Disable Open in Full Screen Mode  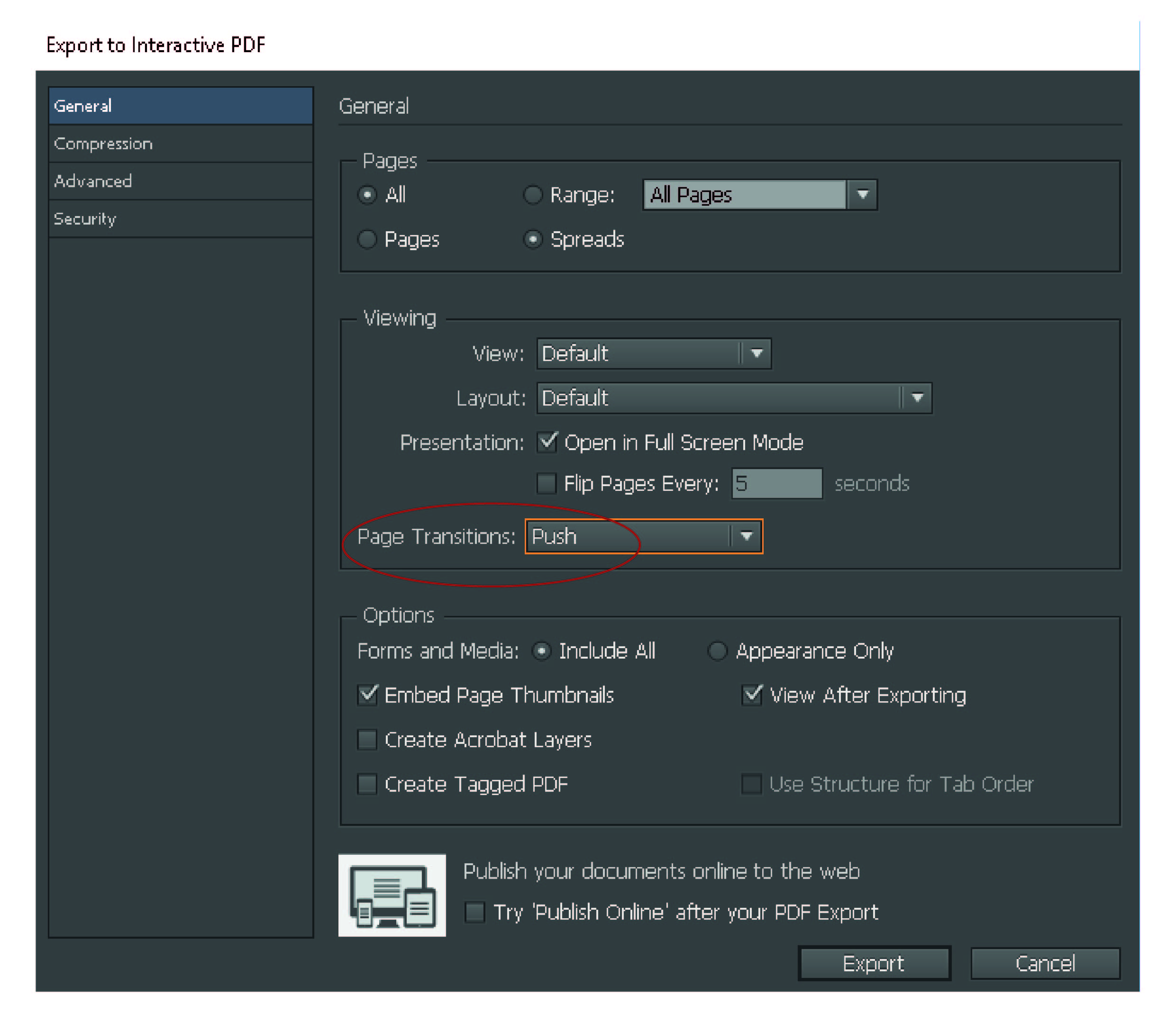pyautogui.click(x=547, y=443)
